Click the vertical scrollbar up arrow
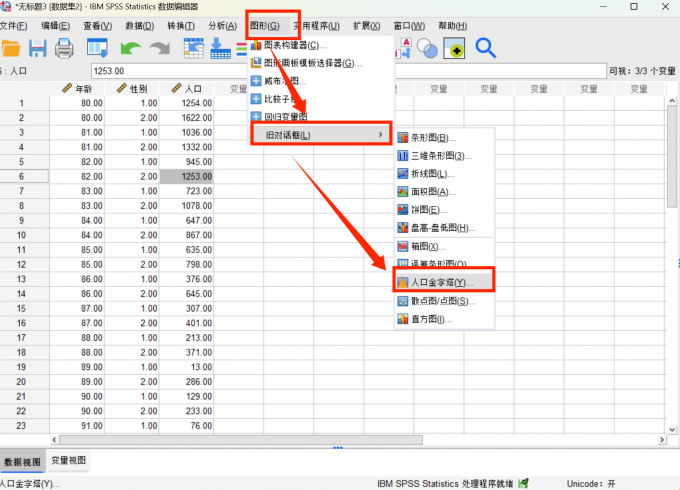 pyautogui.click(x=672, y=101)
